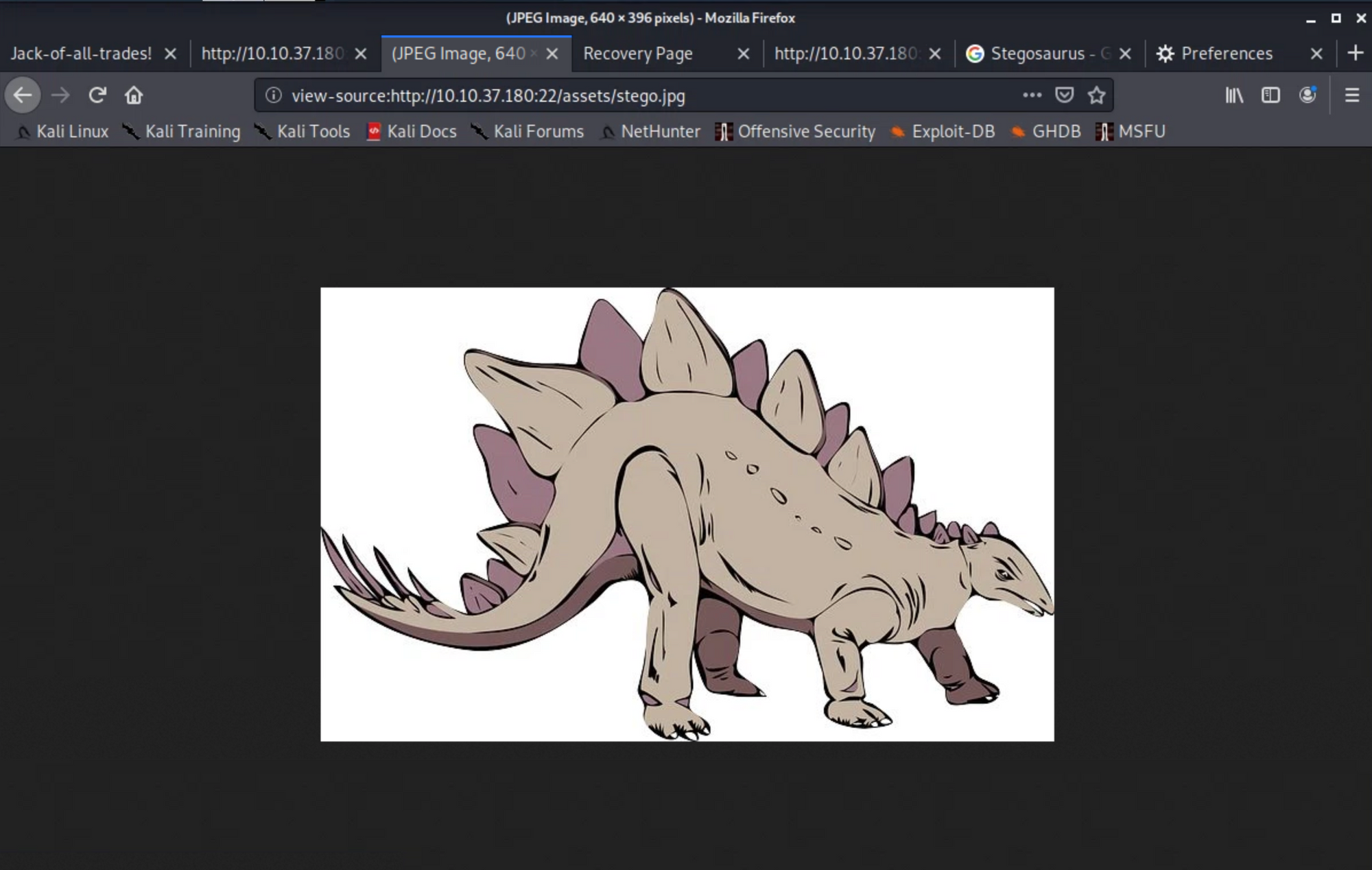Image resolution: width=1372 pixels, height=870 pixels.
Task: Open the Library icon
Action: pos(1234,95)
